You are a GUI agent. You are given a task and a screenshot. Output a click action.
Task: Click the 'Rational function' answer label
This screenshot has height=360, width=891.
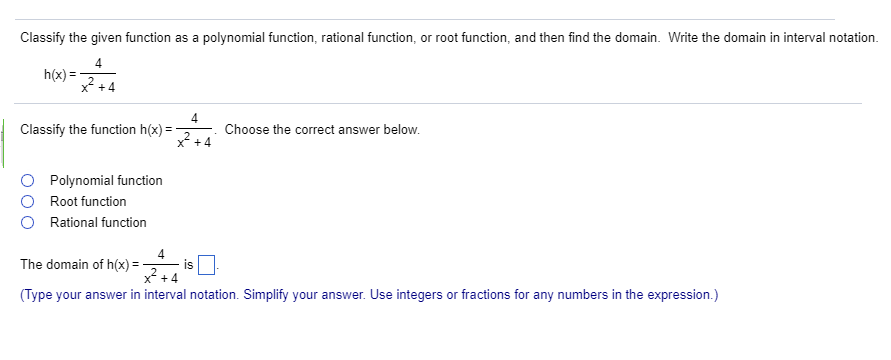pyautogui.click(x=98, y=223)
